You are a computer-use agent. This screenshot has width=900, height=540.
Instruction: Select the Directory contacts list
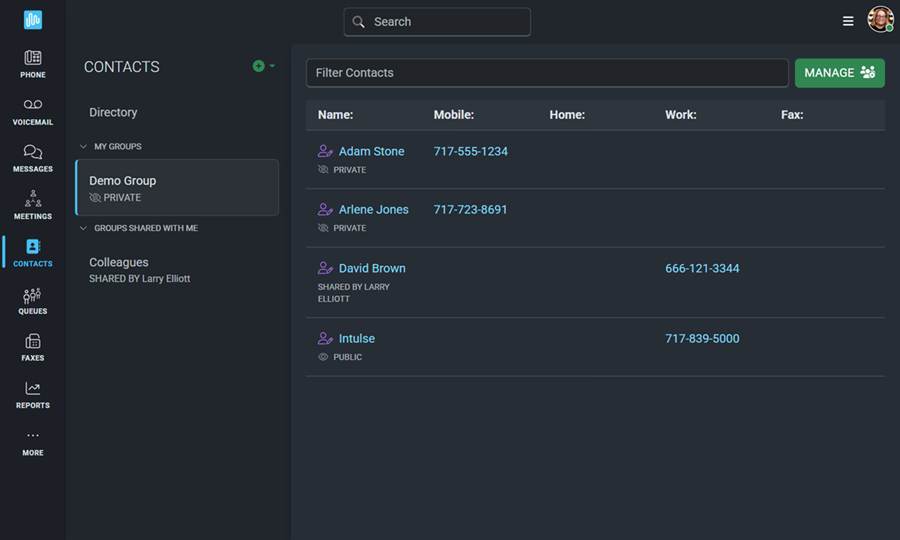pos(113,113)
